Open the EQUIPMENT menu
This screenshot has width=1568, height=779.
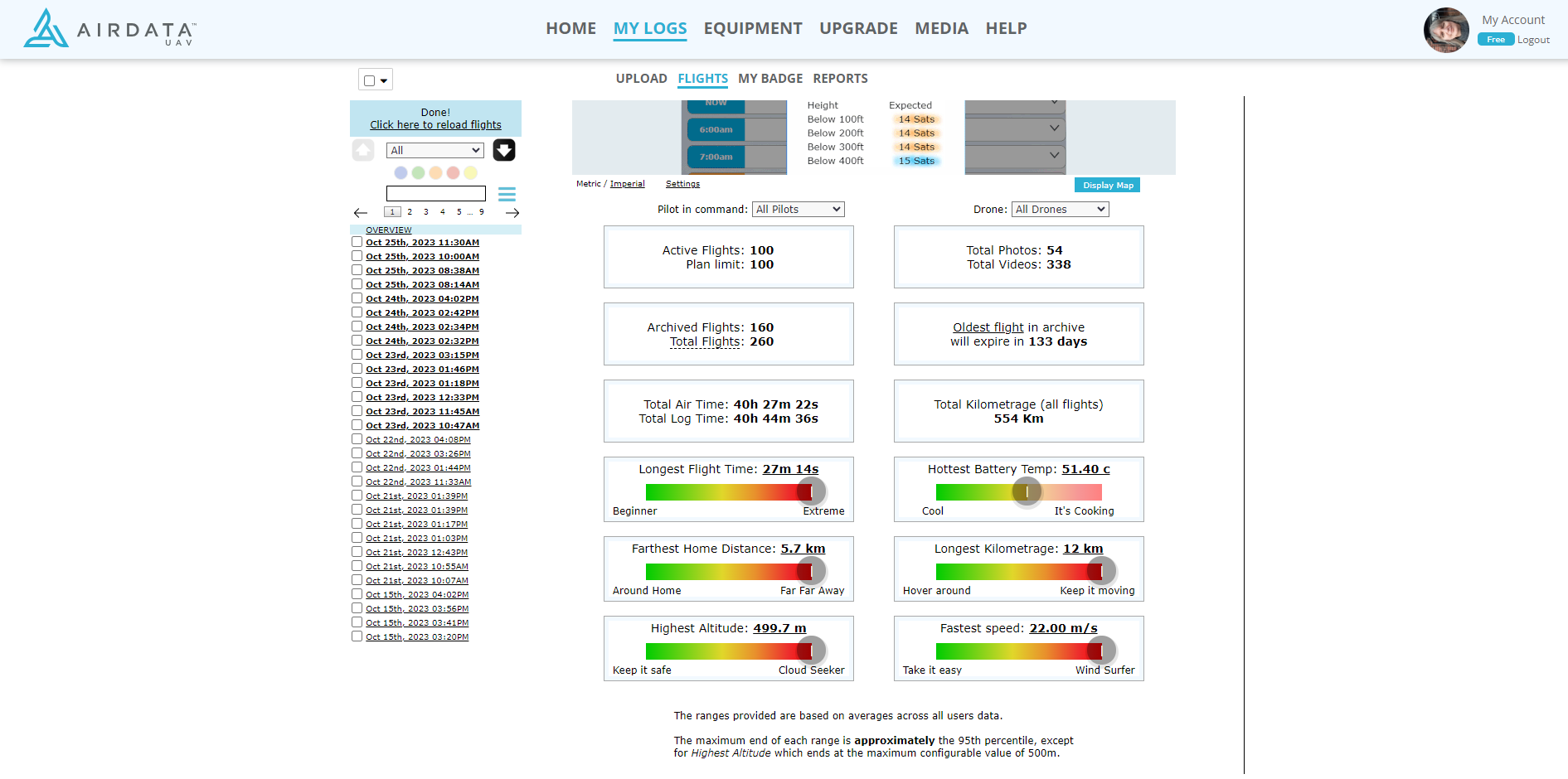(x=752, y=28)
